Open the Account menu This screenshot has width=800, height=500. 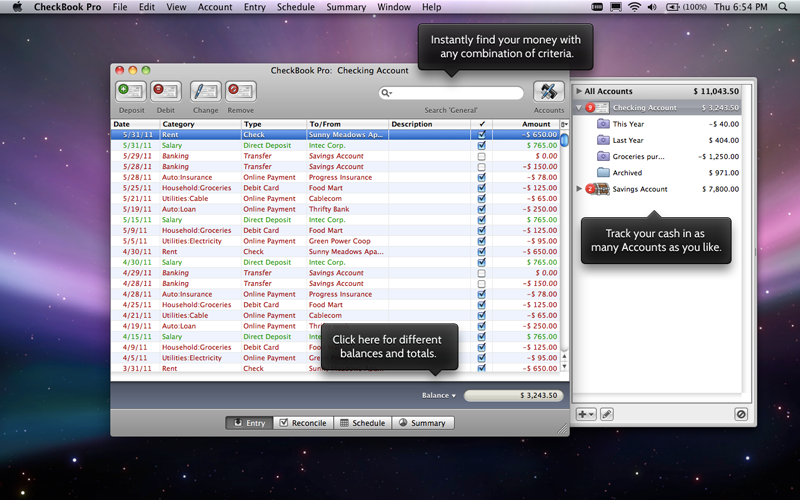(215, 7)
